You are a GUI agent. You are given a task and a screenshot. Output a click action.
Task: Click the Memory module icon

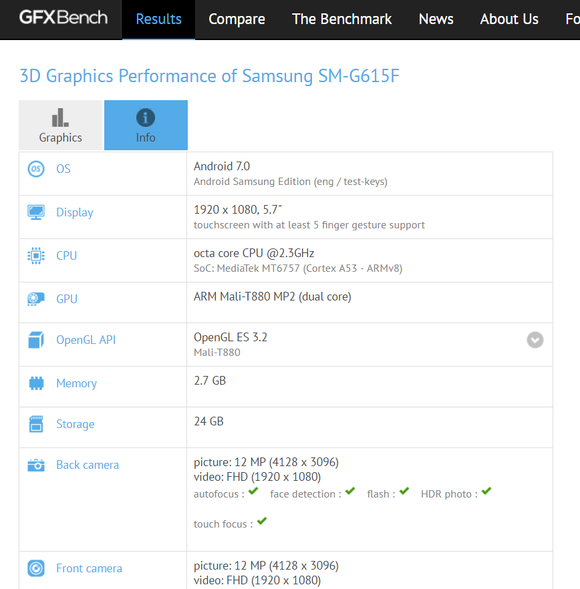click(x=36, y=383)
